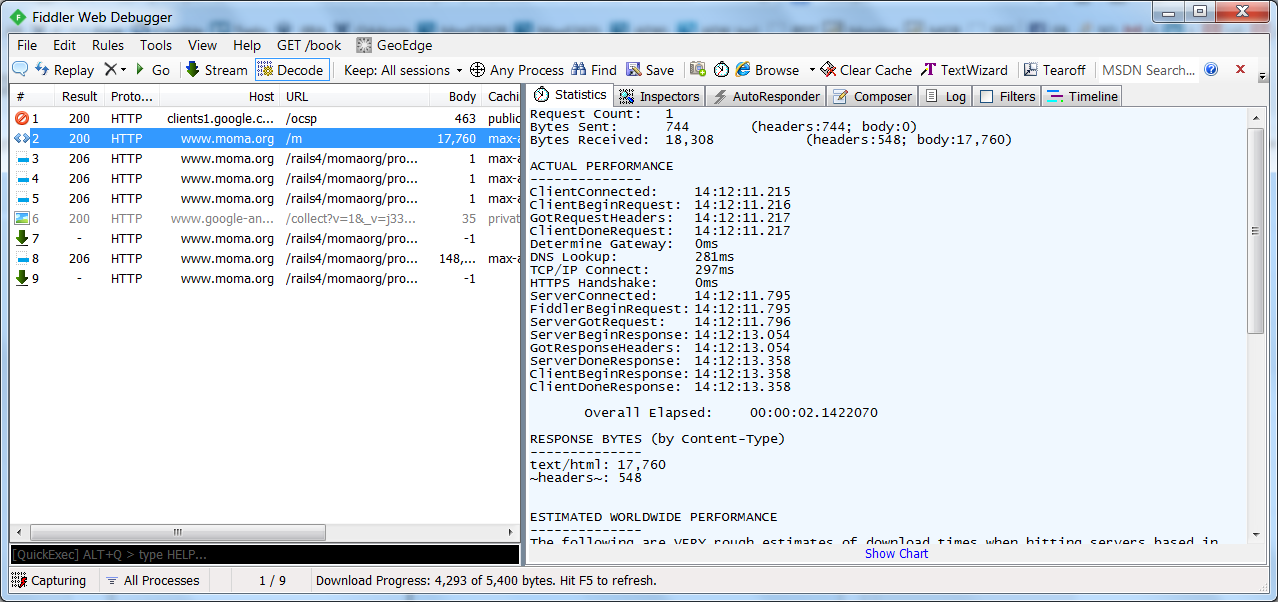Click the toolbar overflow arrow at far right
The width and height of the screenshot is (1278, 602).
[x=1262, y=74]
